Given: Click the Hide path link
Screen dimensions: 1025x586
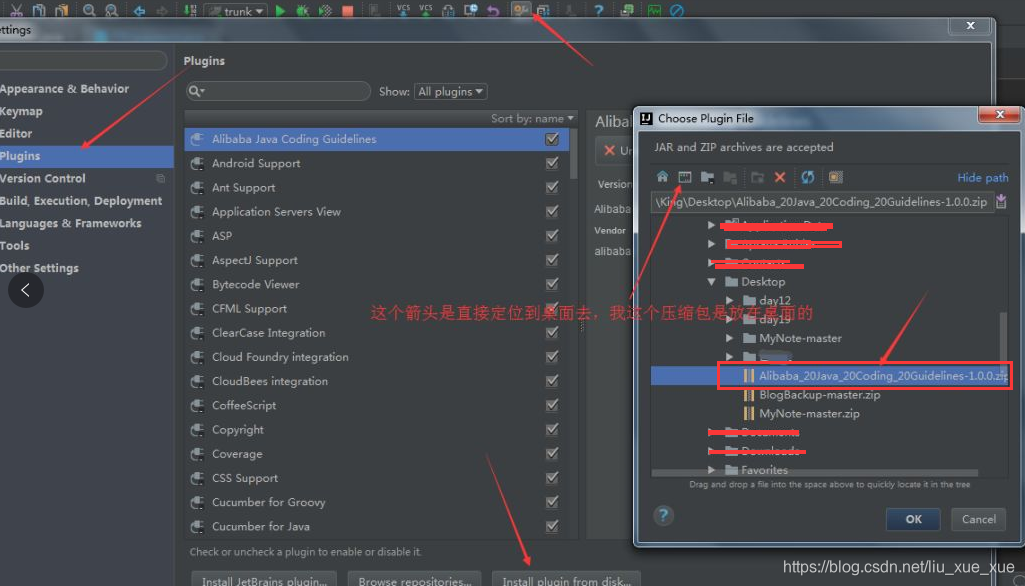Looking at the screenshot, I should [983, 177].
